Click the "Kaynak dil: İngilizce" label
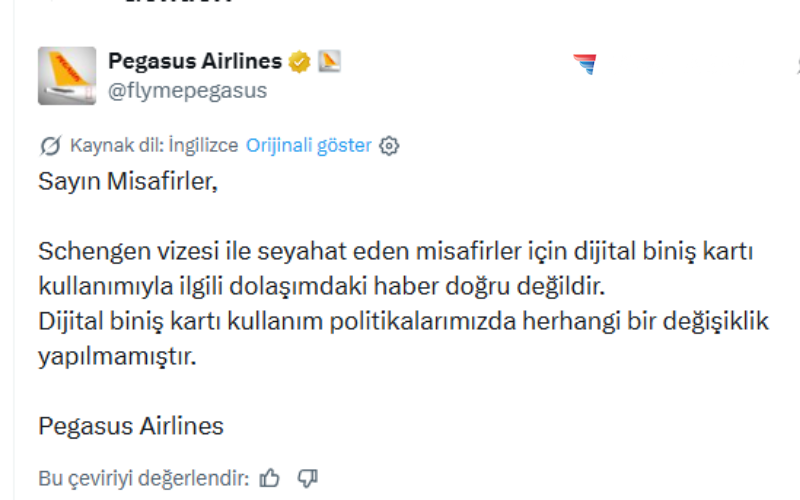The image size is (800, 500). [154, 145]
